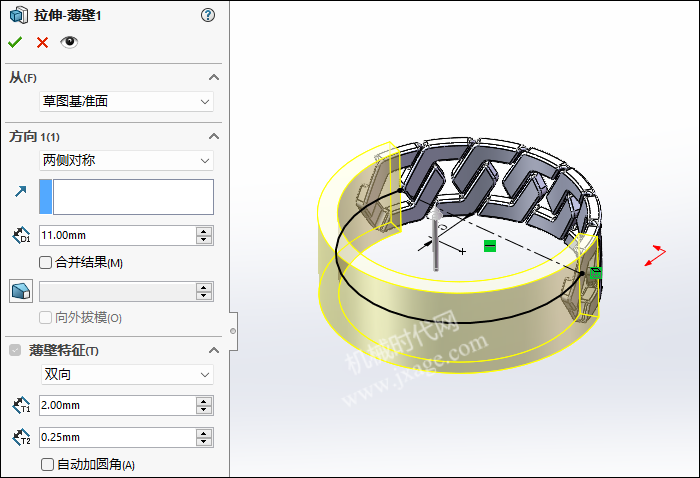Screen dimensions: 700x478
Task: Decrease the 11.00mm depth value
Action: click(x=204, y=240)
